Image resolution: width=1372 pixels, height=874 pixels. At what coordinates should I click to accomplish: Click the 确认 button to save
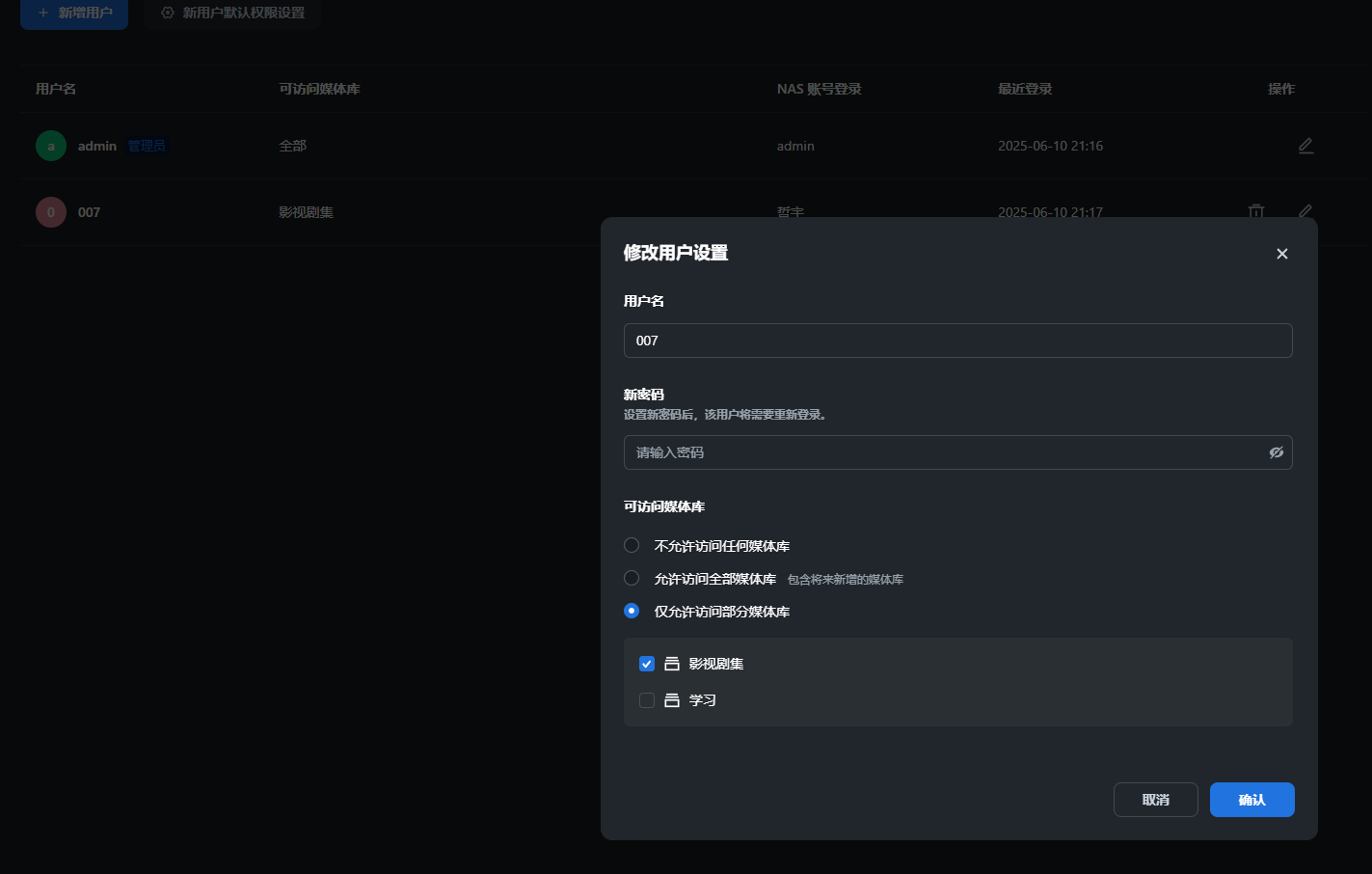1251,800
